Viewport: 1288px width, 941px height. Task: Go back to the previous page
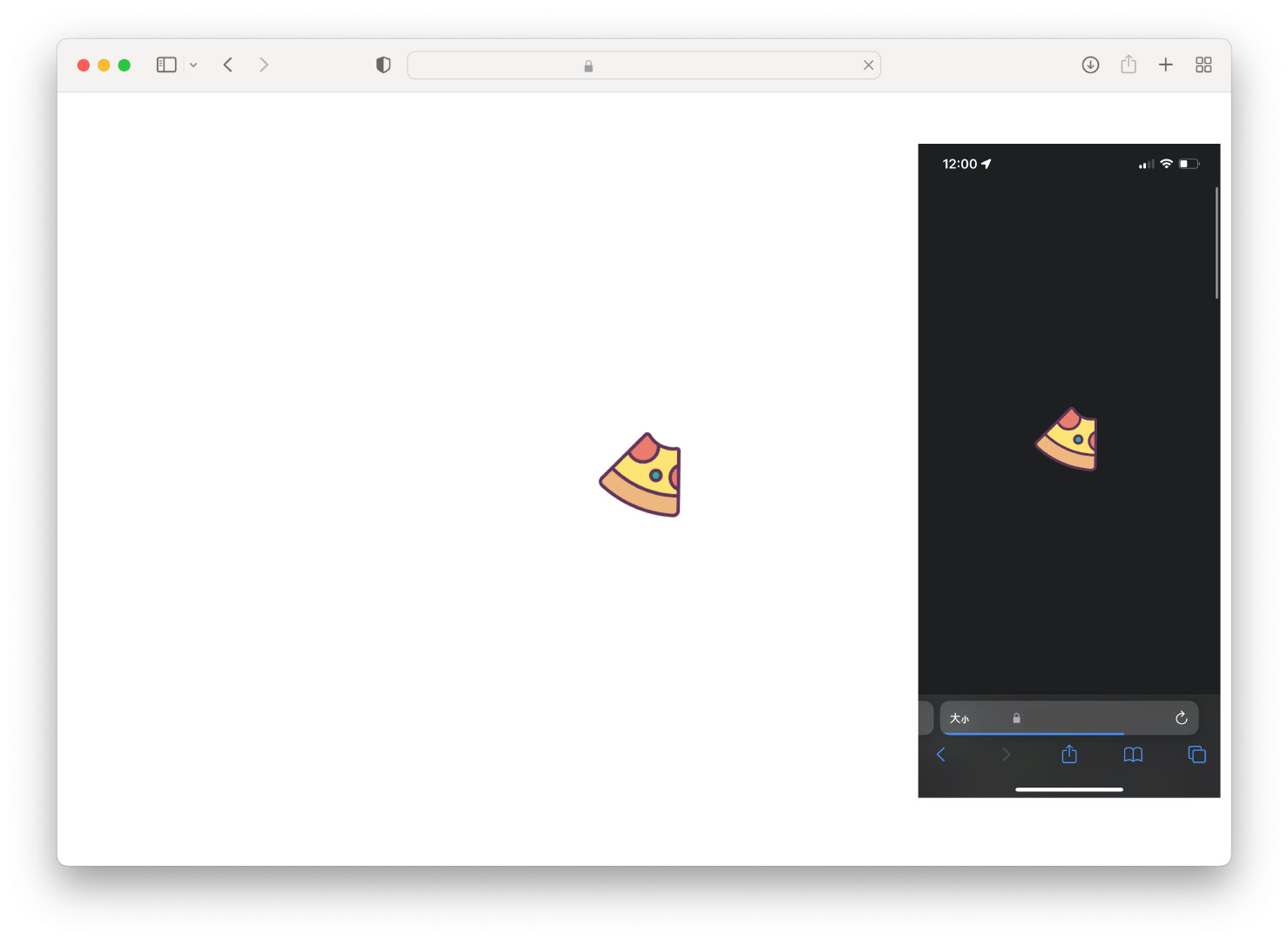[x=228, y=65]
